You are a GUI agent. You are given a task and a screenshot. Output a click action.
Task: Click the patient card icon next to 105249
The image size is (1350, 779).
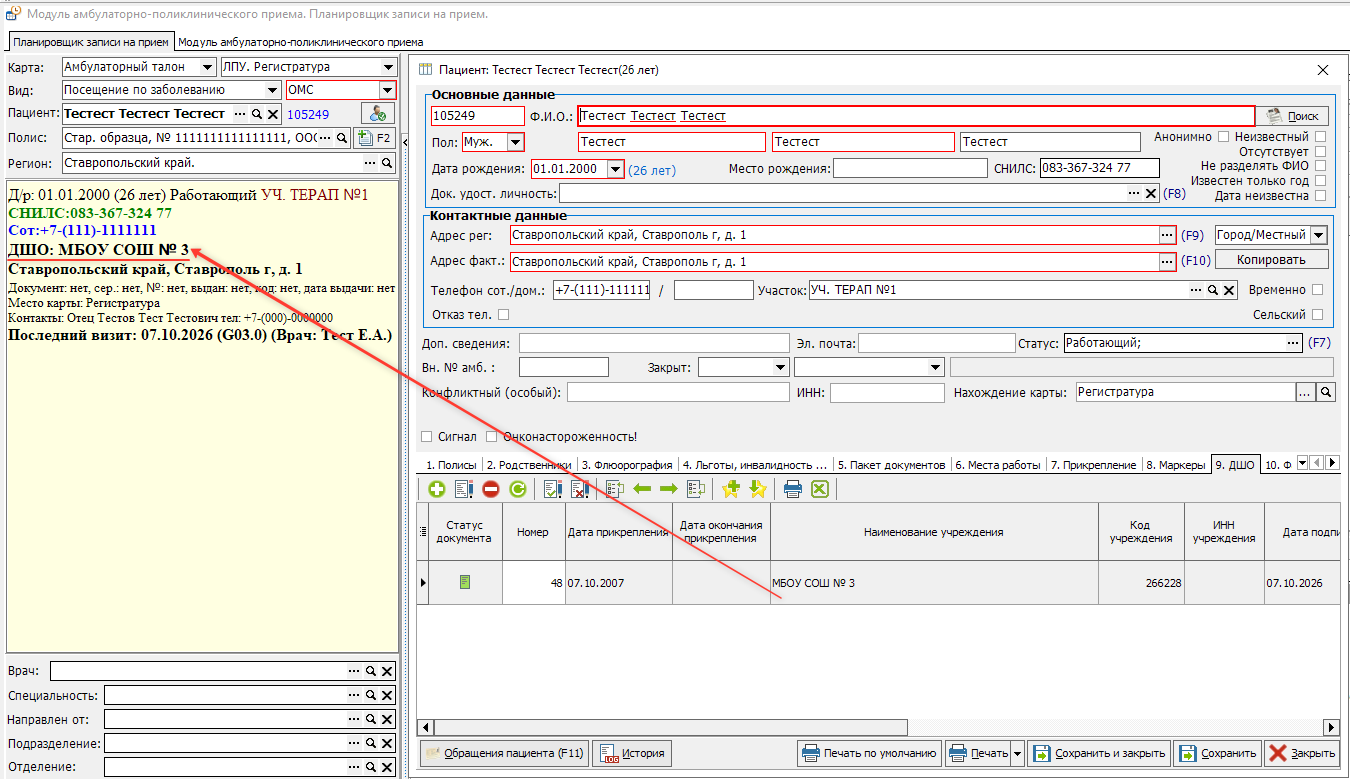[377, 114]
